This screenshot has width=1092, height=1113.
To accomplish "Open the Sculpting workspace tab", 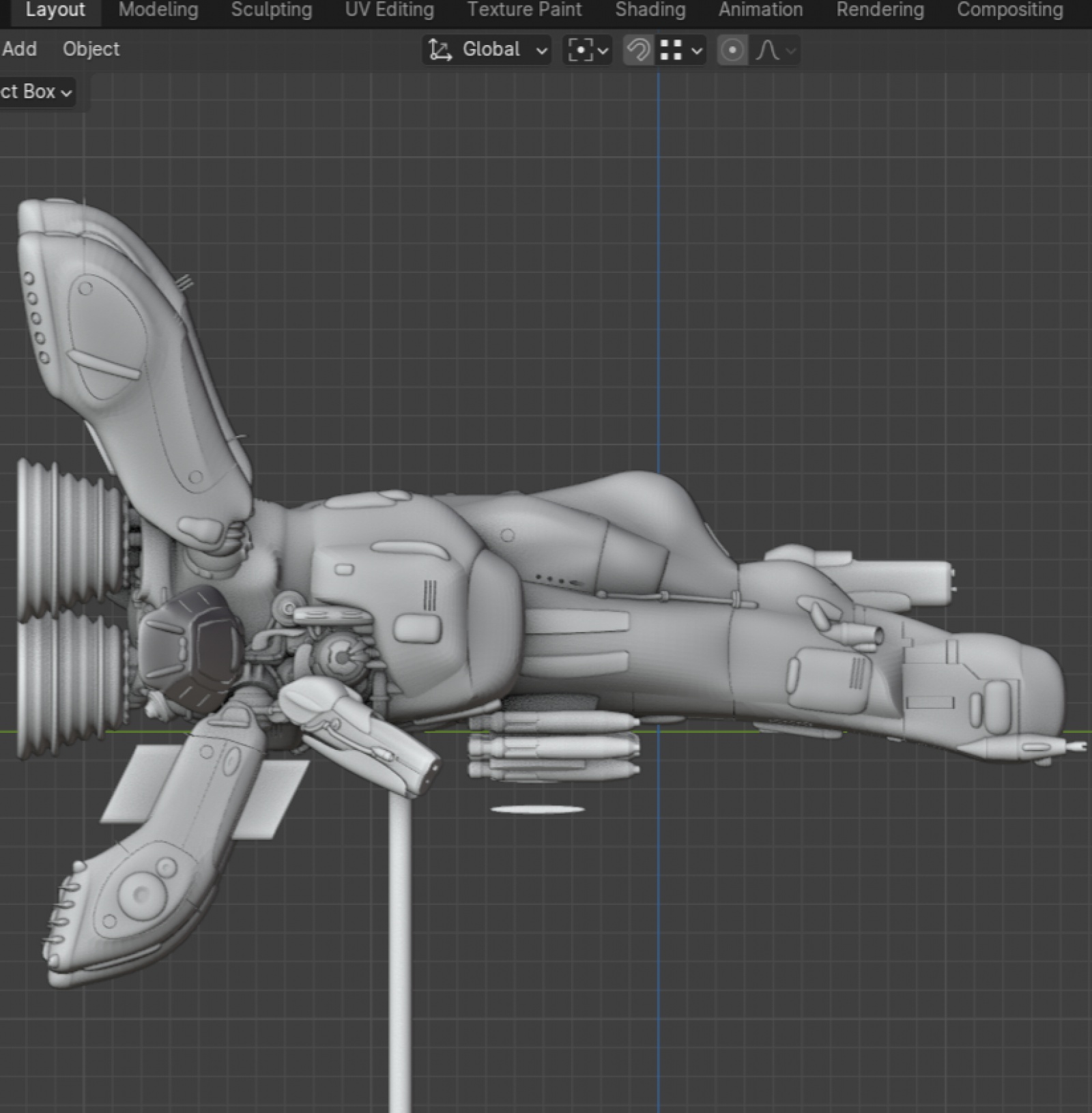I will (x=271, y=10).
